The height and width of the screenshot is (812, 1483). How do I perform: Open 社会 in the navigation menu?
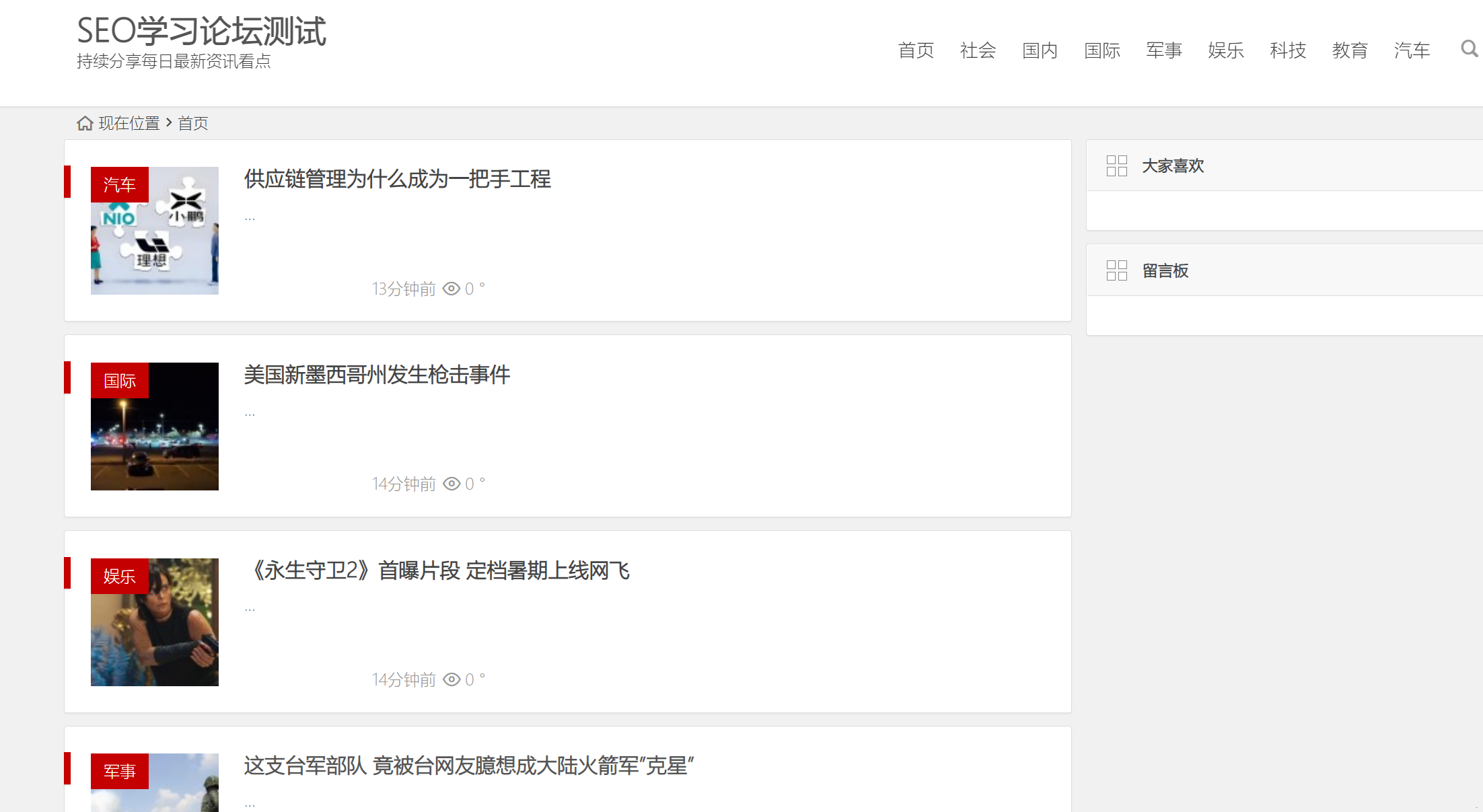(977, 50)
